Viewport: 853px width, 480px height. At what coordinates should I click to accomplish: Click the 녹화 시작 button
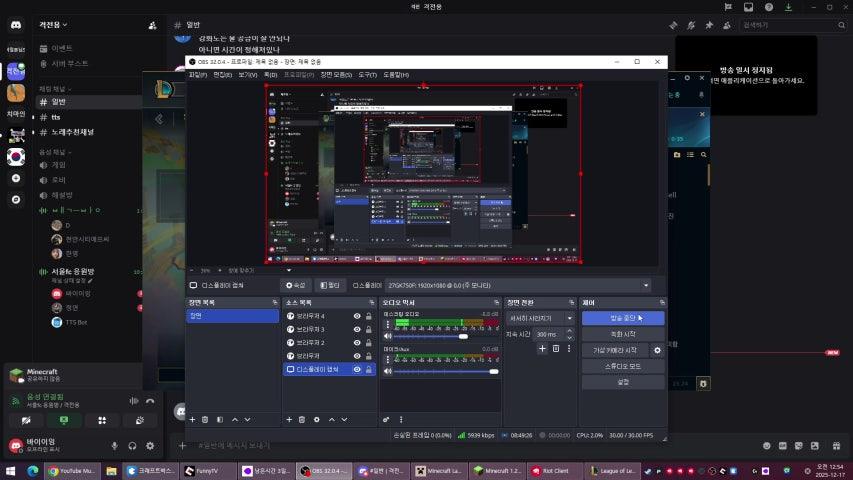[x=622, y=334]
